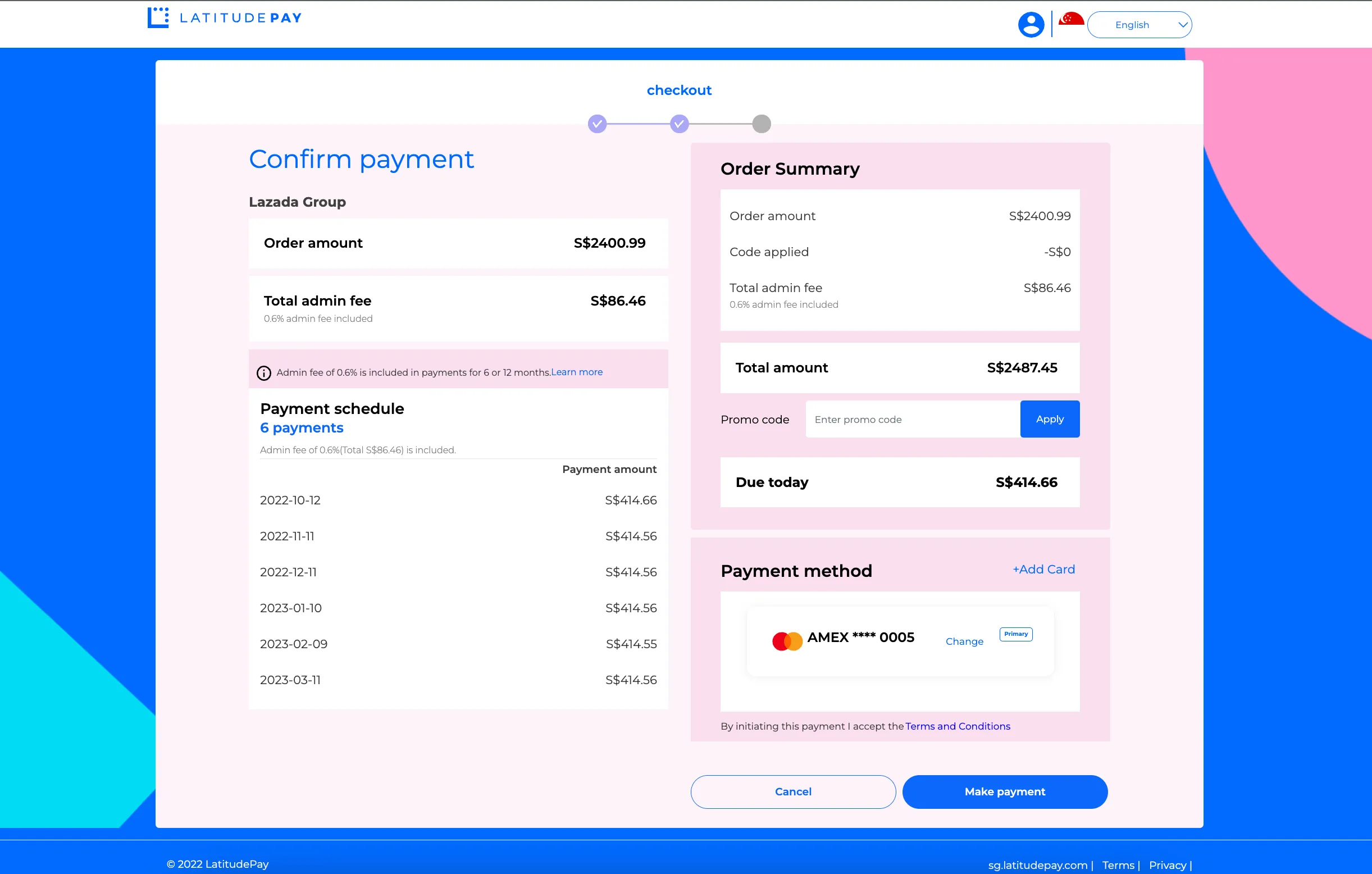Open the user account profile icon
The height and width of the screenshot is (874, 1372).
click(1031, 25)
